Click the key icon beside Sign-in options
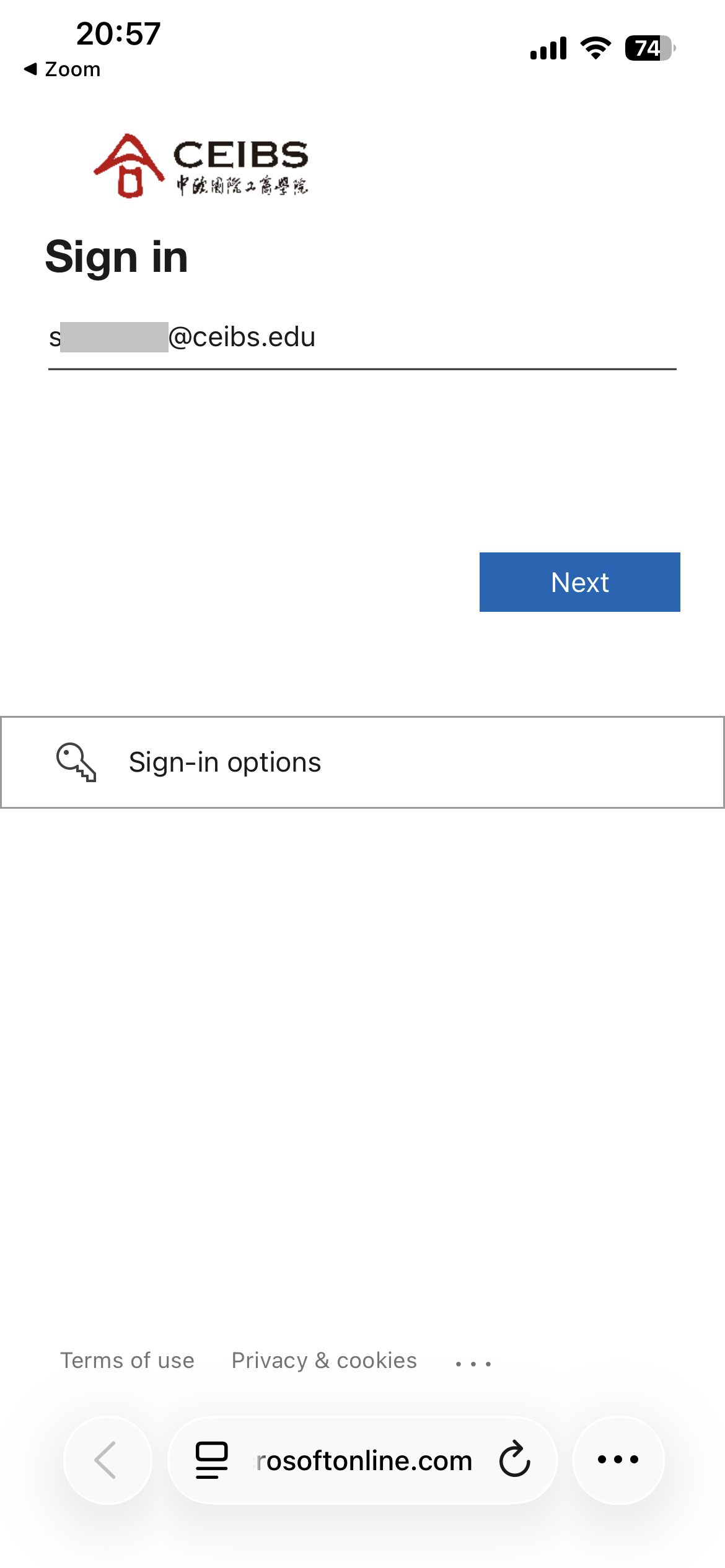The image size is (725, 1568). pos(76,762)
